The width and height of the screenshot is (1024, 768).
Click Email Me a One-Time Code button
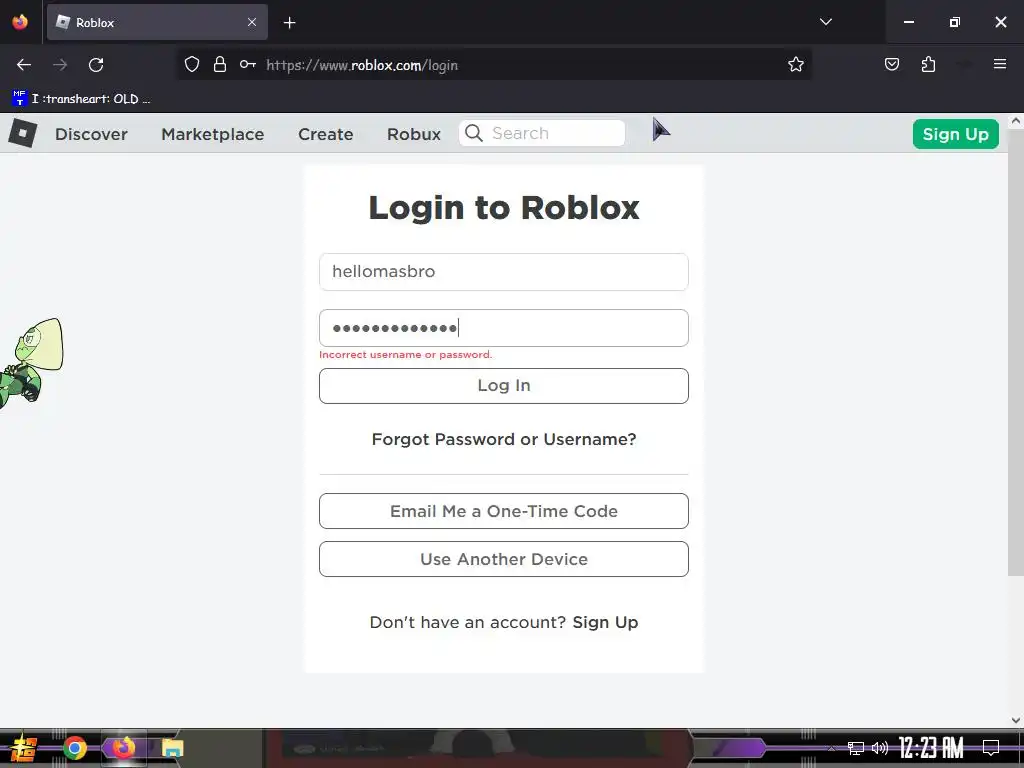pos(504,511)
